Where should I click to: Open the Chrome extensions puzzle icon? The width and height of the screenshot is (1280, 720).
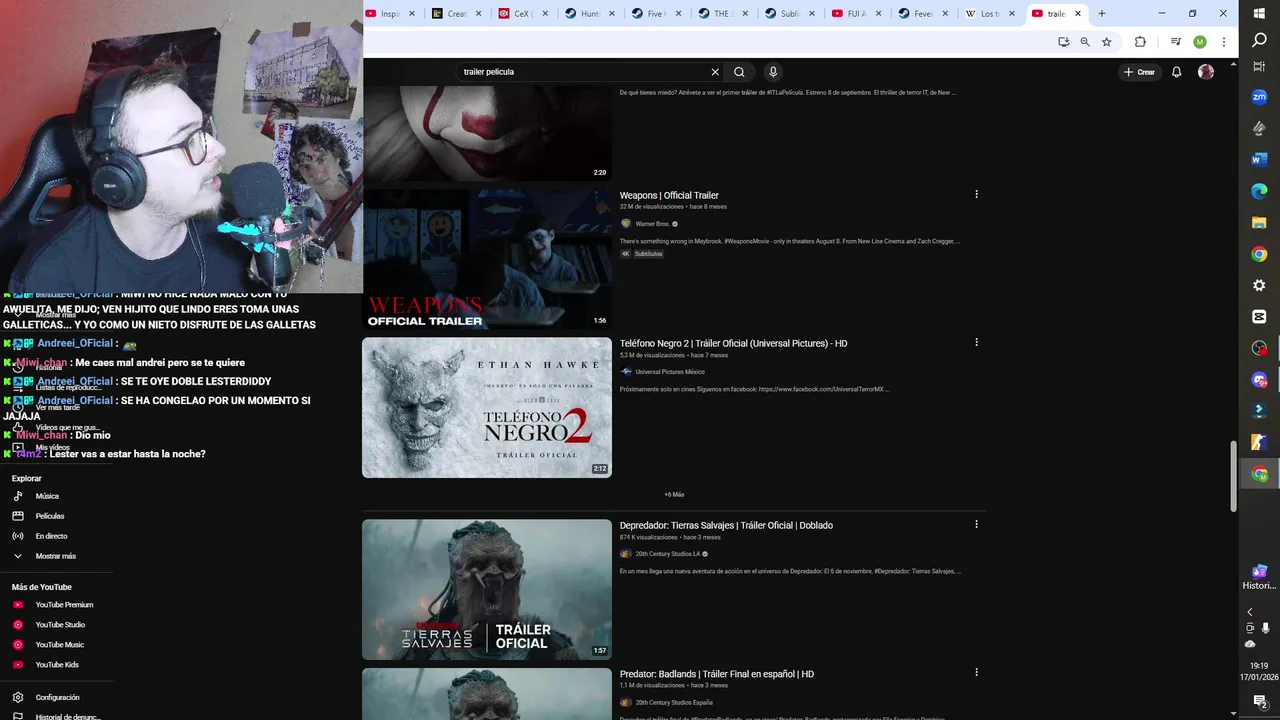point(1140,42)
